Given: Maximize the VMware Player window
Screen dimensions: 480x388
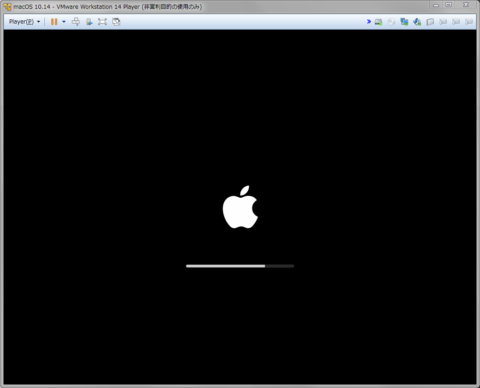Looking at the screenshot, I should [449, 5].
